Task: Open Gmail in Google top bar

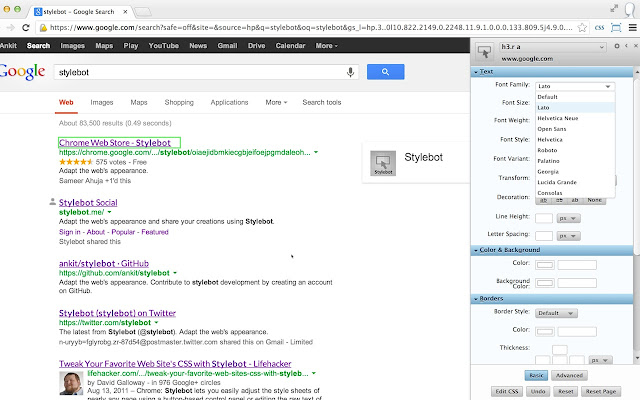Action: 227,46
